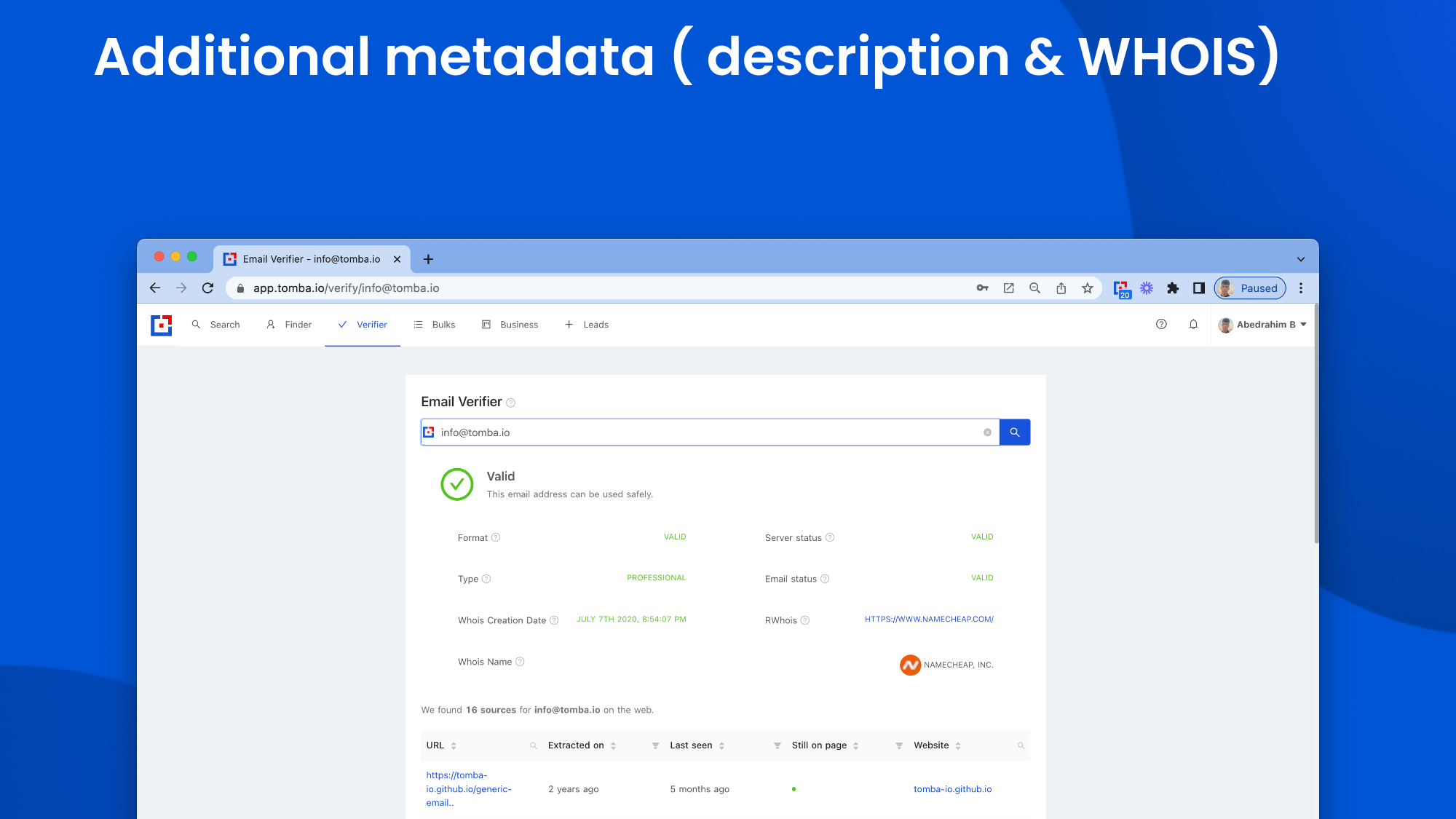1456x819 pixels.
Task: Open the password key icon in the address bar
Action: coord(982,288)
